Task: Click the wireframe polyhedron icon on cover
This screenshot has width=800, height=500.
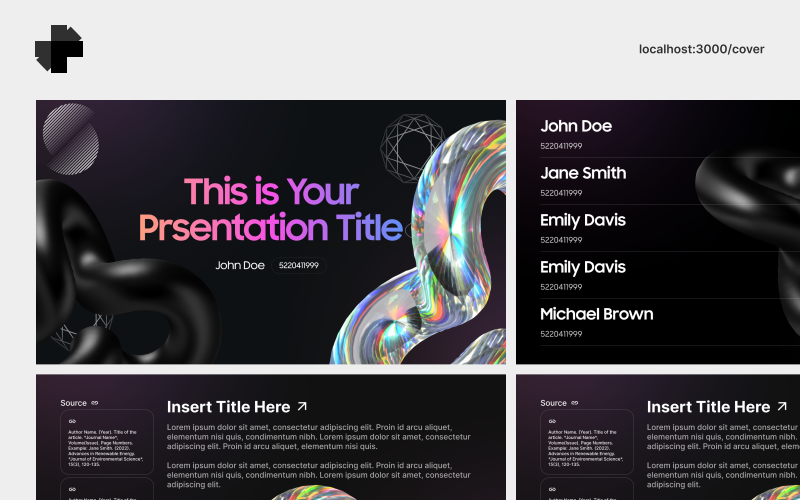Action: click(x=412, y=148)
